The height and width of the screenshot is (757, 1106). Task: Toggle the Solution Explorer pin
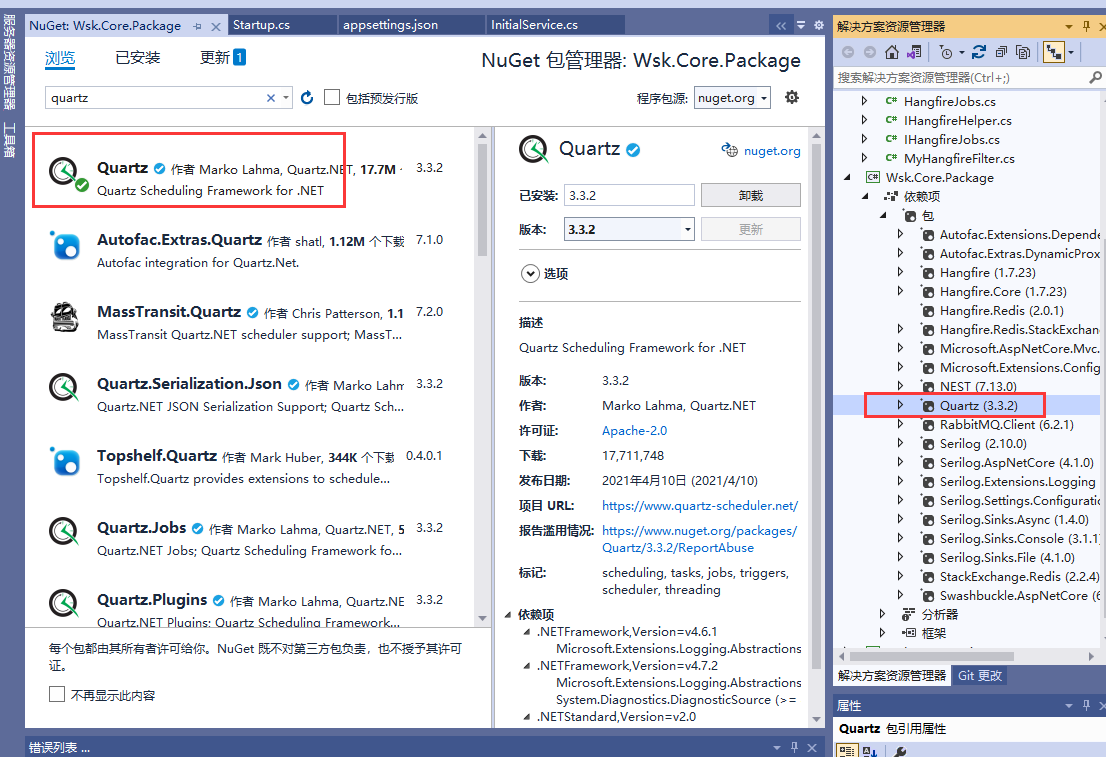click(1085, 25)
